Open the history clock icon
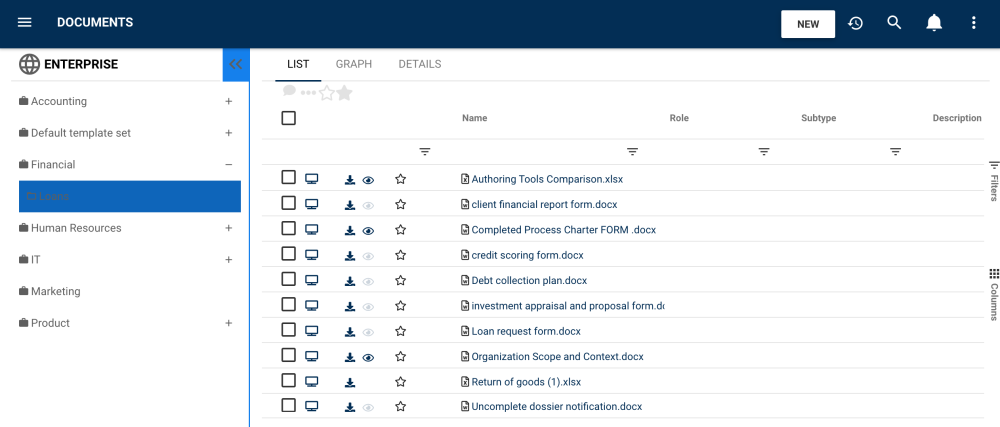Screen dimensions: 1000x427 tap(855, 23)
